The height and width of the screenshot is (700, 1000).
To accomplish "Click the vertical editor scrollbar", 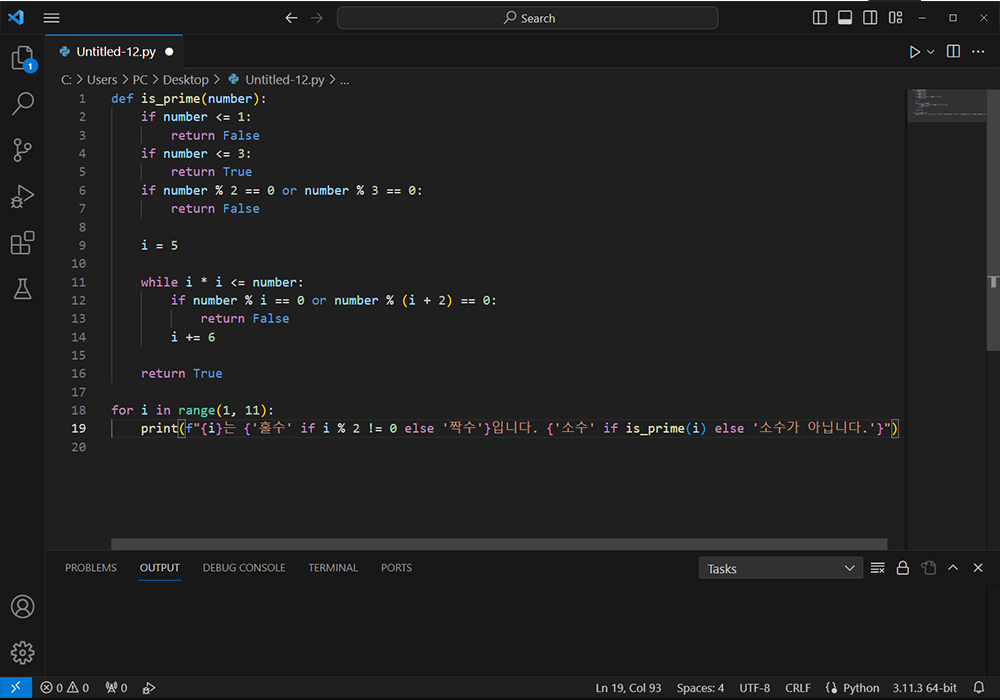I will (993, 220).
